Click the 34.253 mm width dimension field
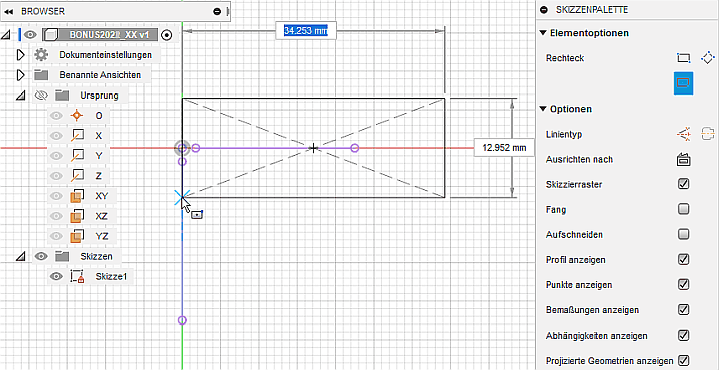 click(305, 31)
